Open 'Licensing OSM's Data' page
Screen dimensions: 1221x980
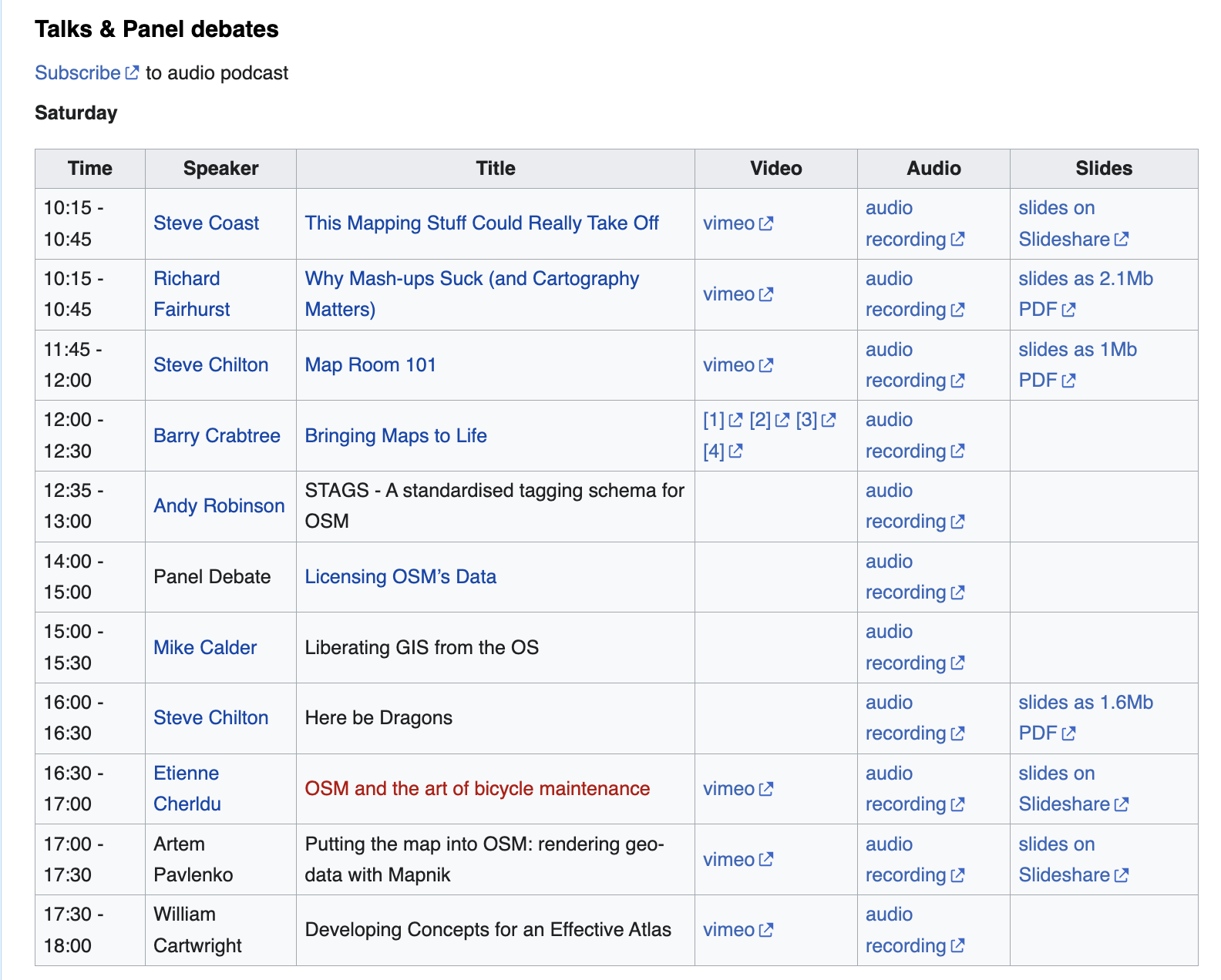click(x=400, y=577)
